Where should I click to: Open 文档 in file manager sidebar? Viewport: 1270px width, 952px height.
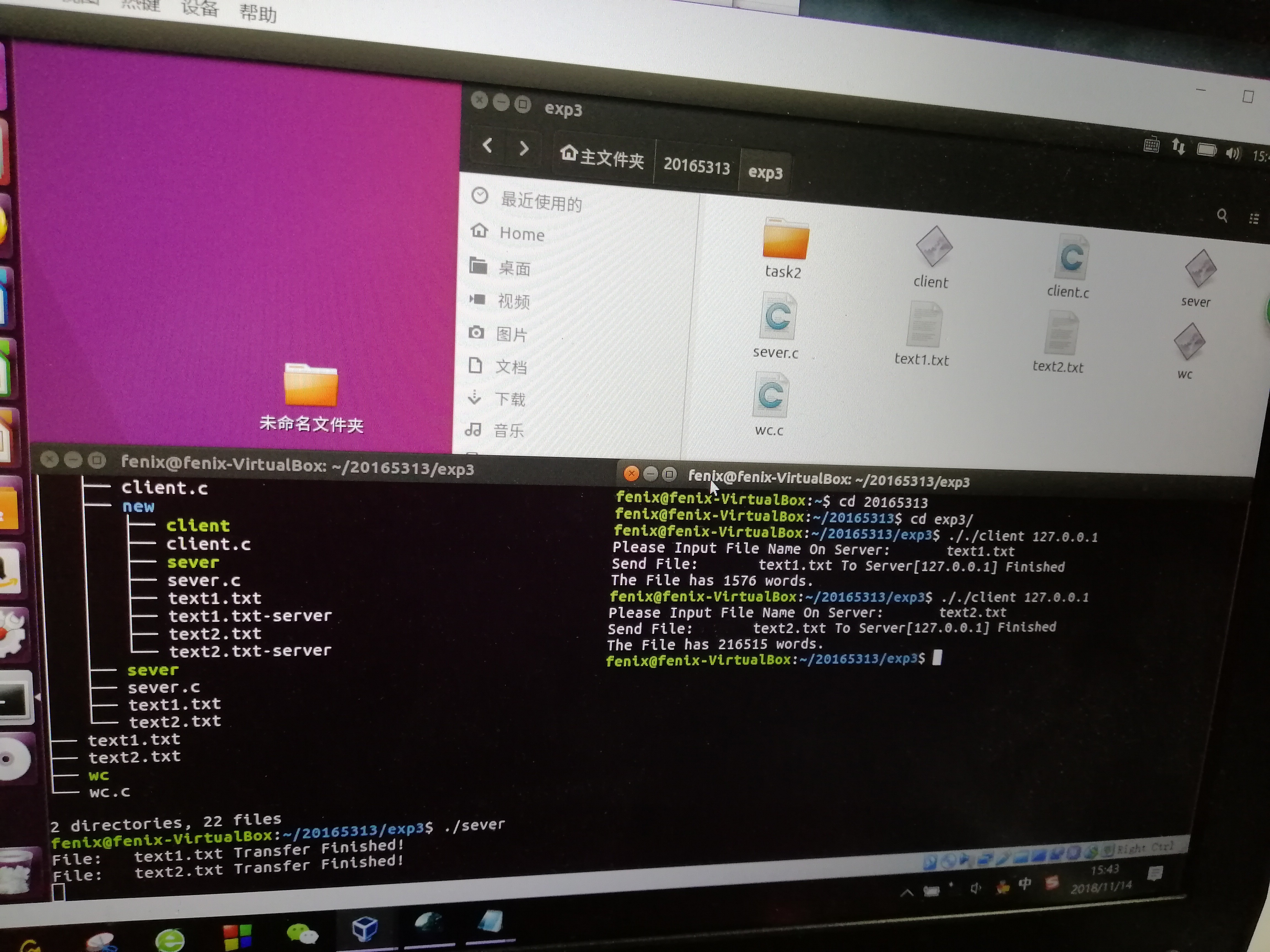(497, 366)
